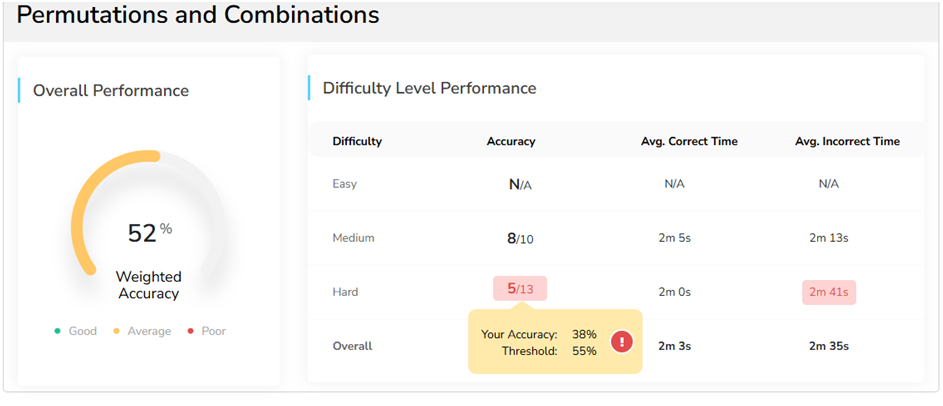This screenshot has height=406, width=943.
Task: Click the red exclamation alert icon
Action: point(622,342)
